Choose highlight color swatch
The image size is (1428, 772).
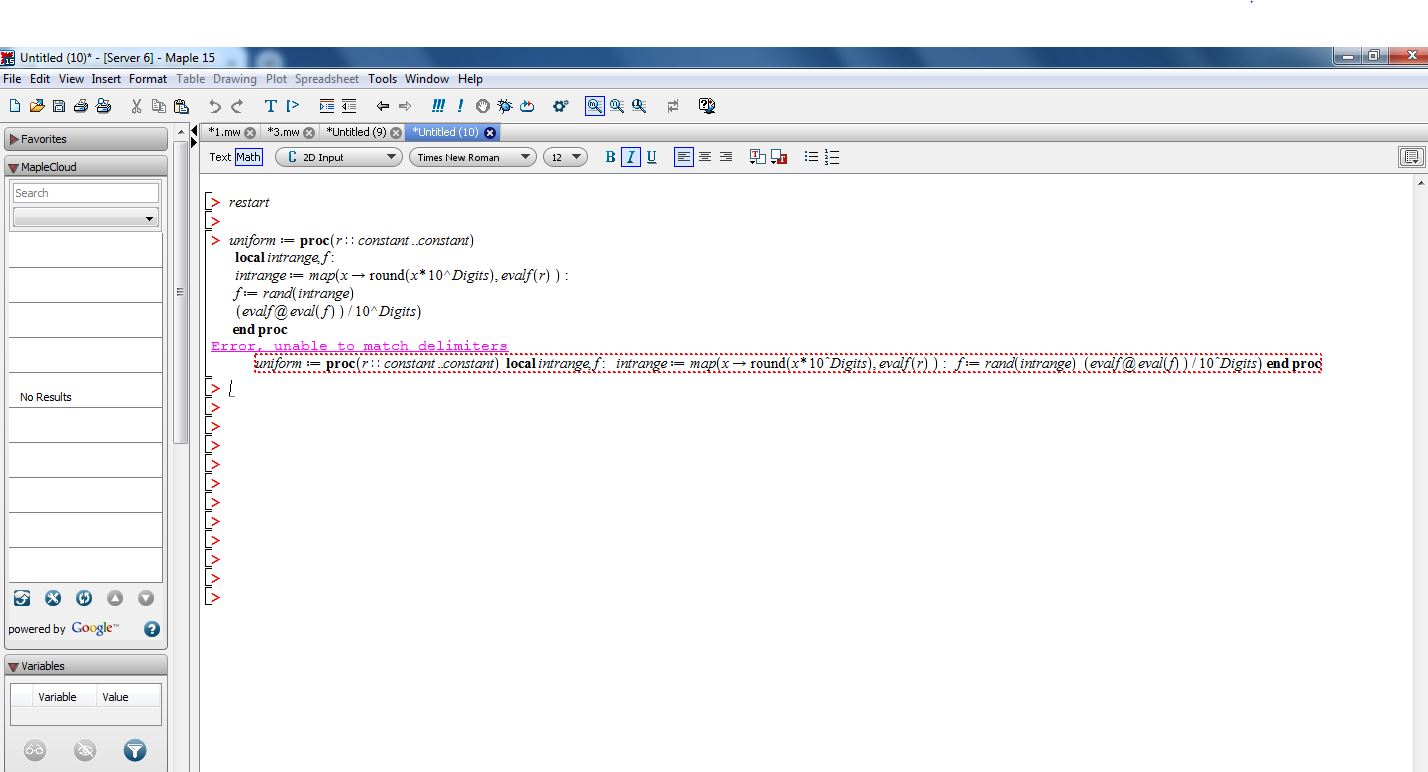tap(779, 157)
